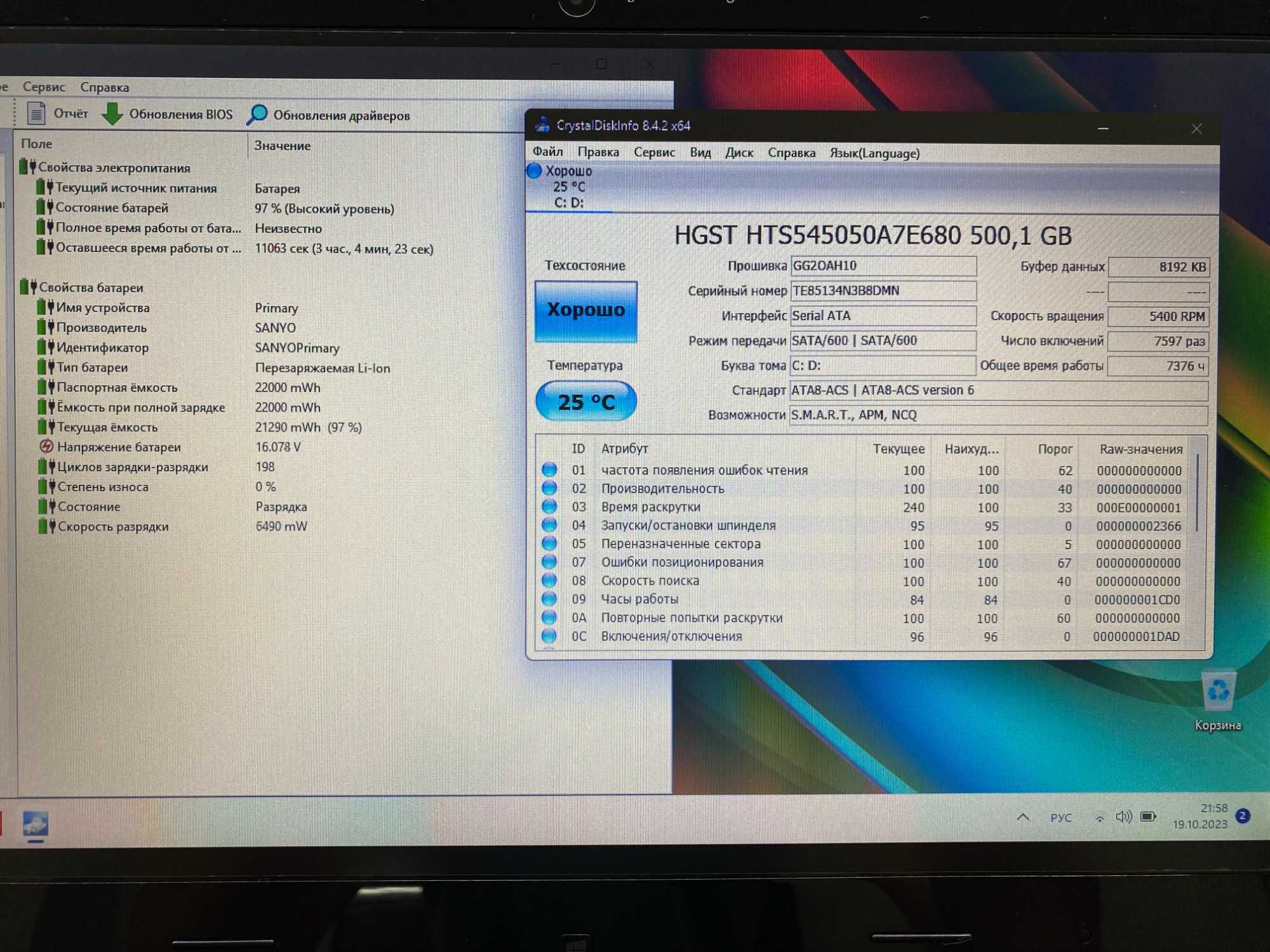Select the Свойства электропитания tree row
1270x952 pixels.
point(105,168)
